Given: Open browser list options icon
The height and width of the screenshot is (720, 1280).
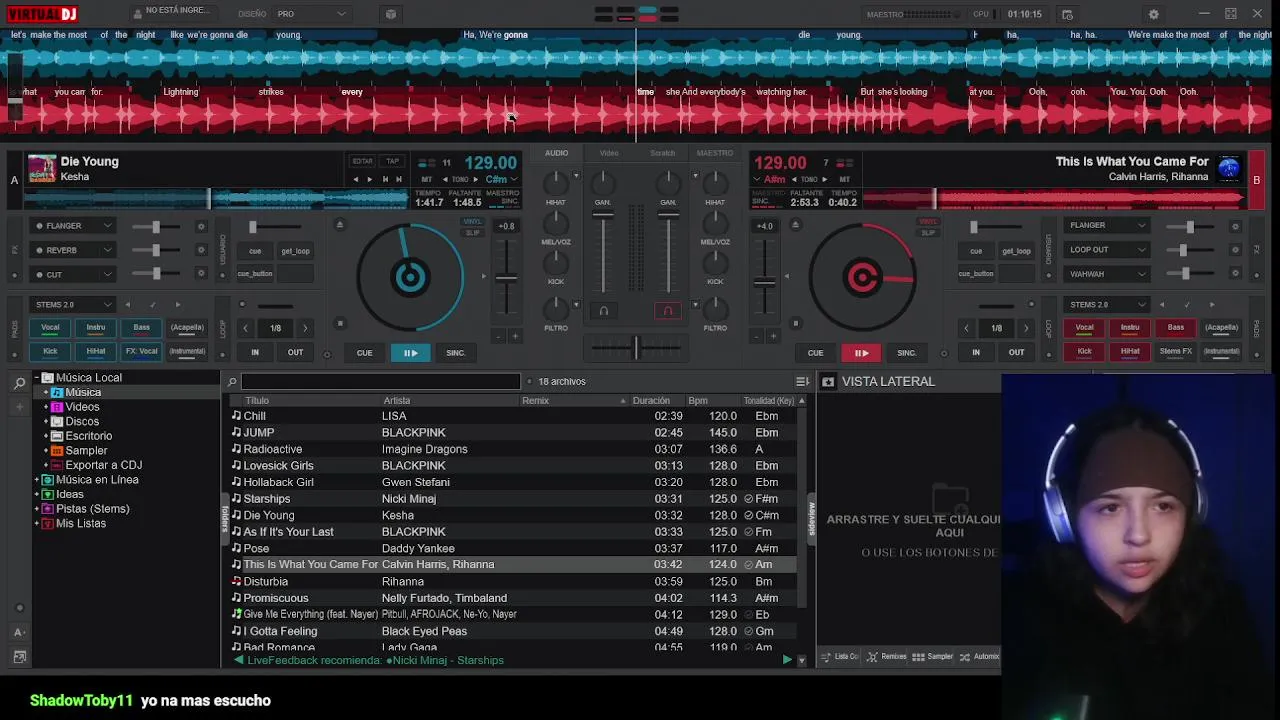Looking at the screenshot, I should click(x=802, y=381).
